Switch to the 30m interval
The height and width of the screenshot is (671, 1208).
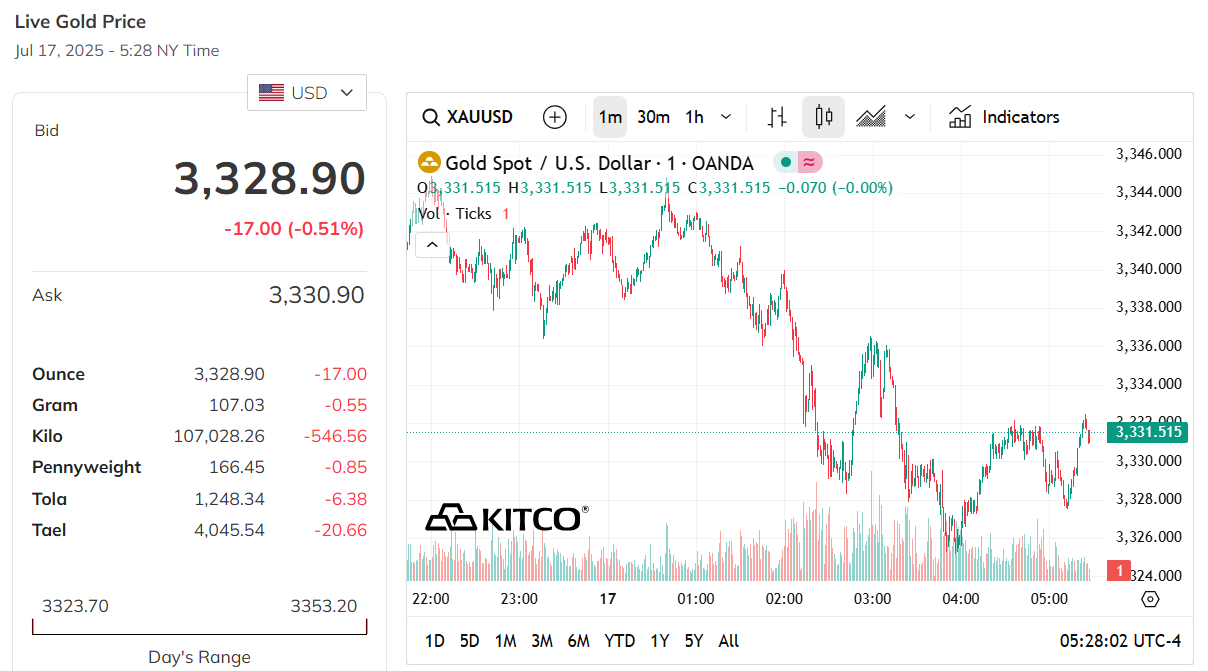point(653,117)
